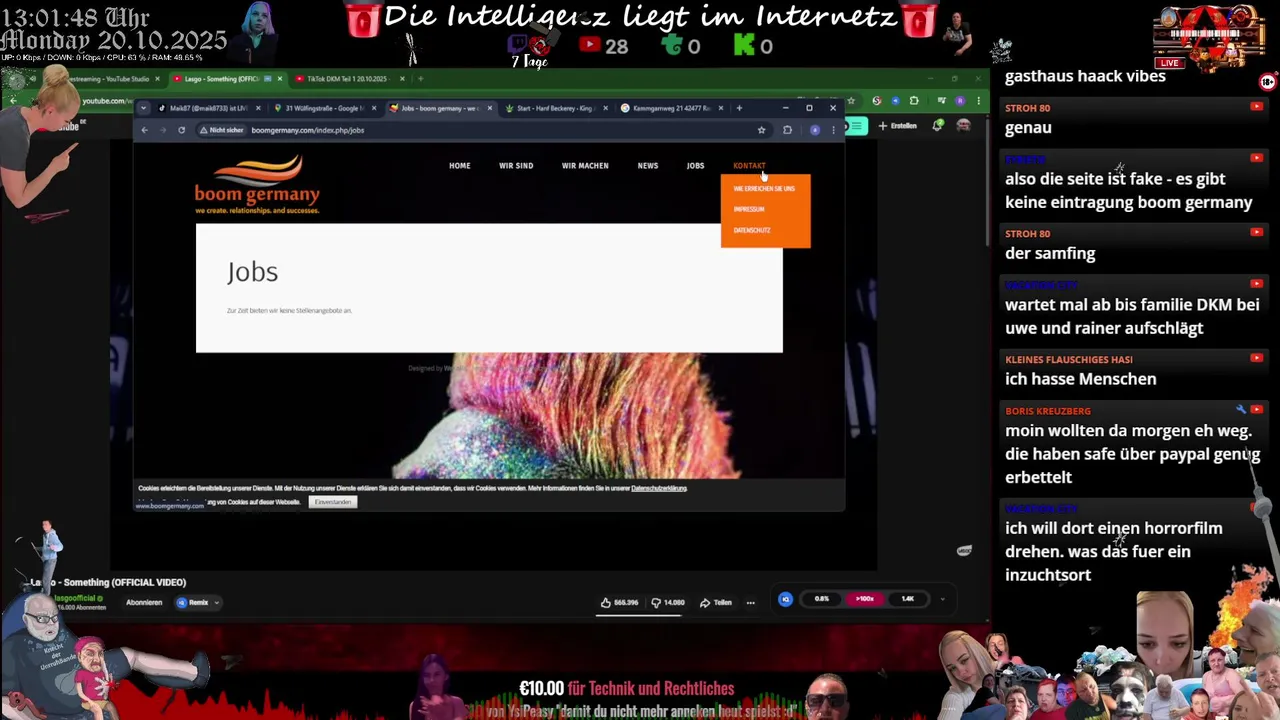Close the Kammgarnweg 21 tab
This screenshot has height=720, width=1280.
tap(721, 108)
